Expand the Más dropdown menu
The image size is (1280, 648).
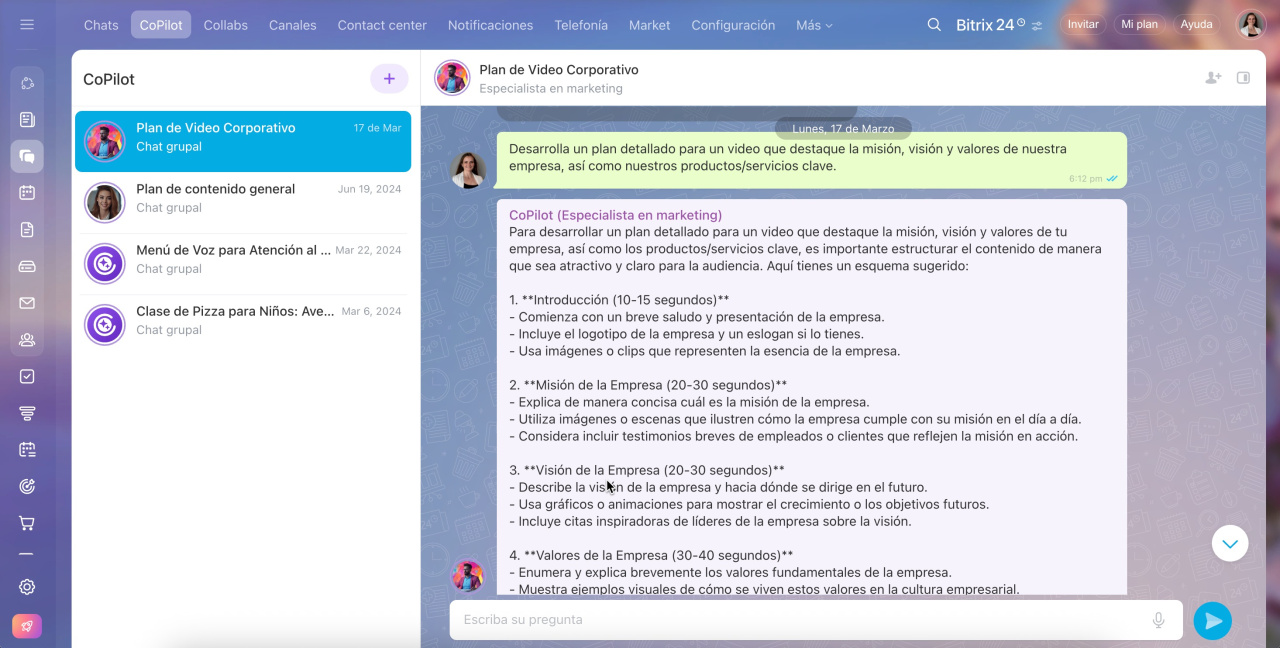(x=814, y=25)
